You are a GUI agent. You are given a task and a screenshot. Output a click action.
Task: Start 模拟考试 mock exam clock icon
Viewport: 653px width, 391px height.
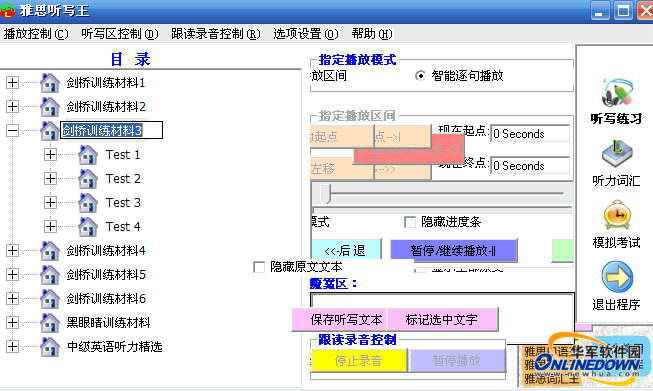coord(617,215)
